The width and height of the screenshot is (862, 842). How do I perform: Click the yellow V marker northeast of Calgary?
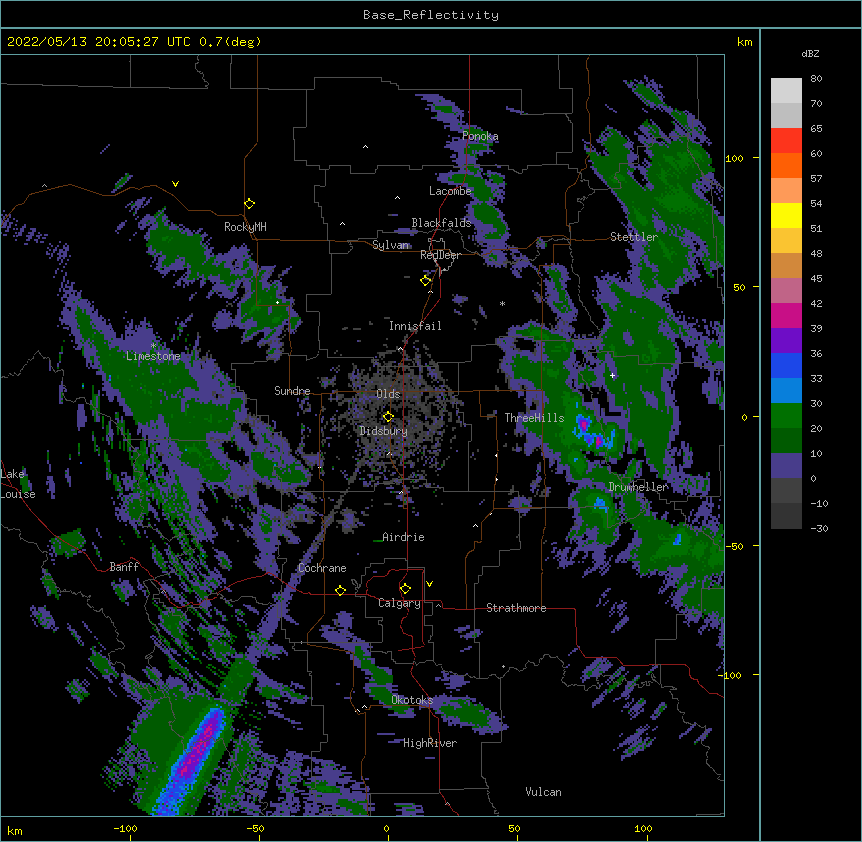(429, 584)
